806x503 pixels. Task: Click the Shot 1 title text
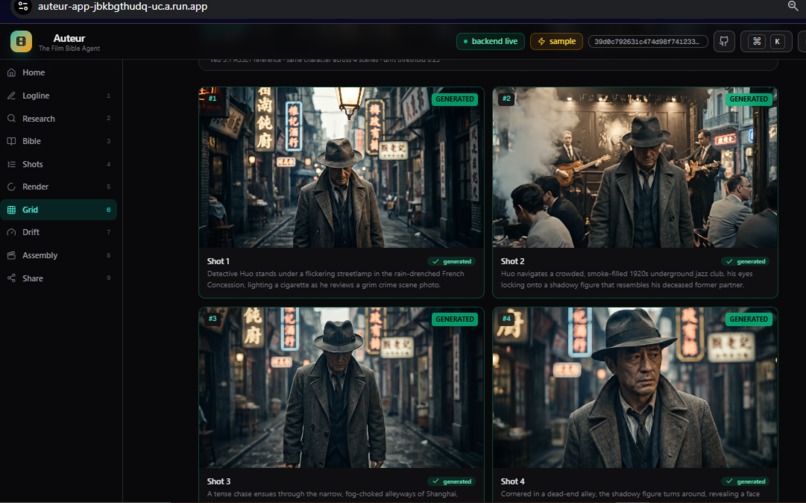pyautogui.click(x=218, y=261)
